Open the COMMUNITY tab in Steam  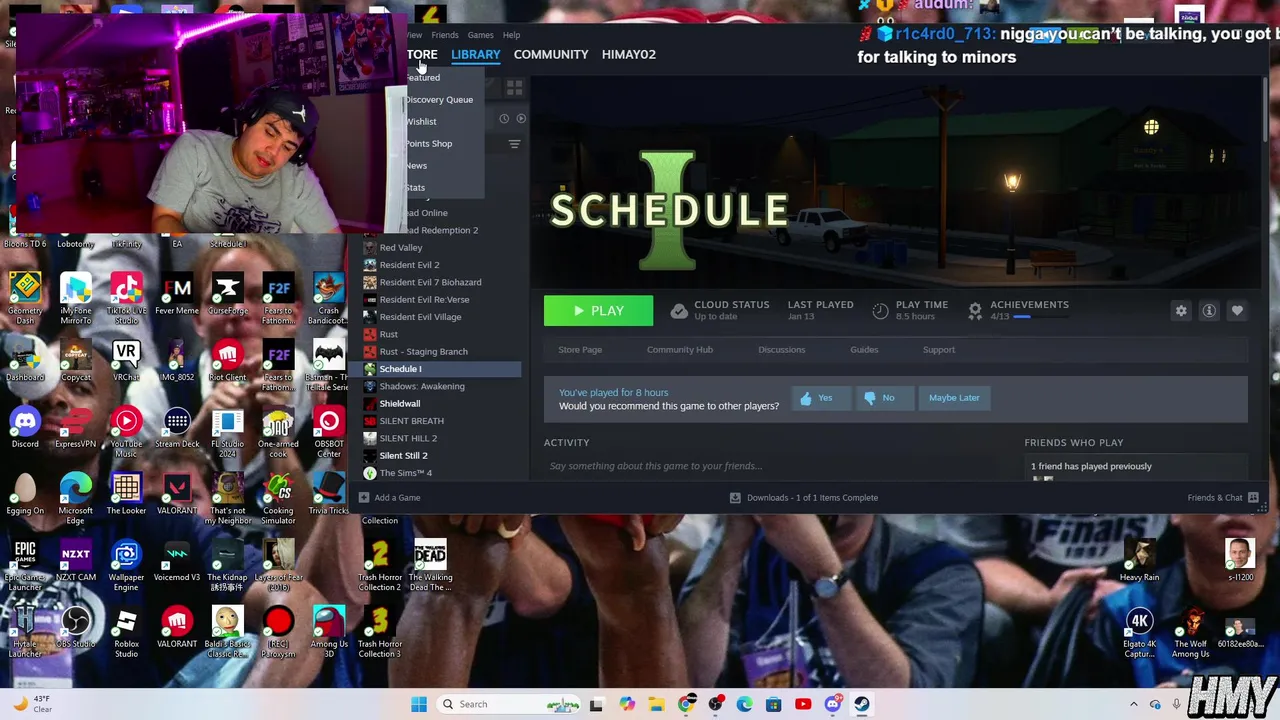click(551, 54)
